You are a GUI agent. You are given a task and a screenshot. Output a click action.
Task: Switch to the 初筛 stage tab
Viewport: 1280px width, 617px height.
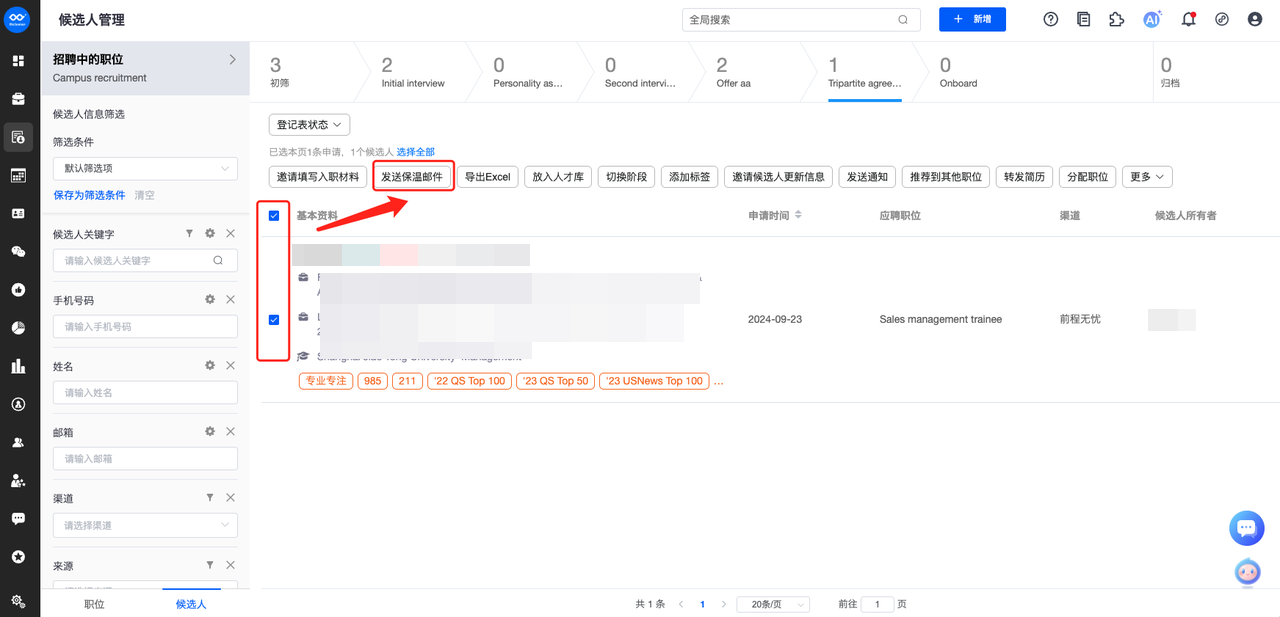click(x=300, y=72)
